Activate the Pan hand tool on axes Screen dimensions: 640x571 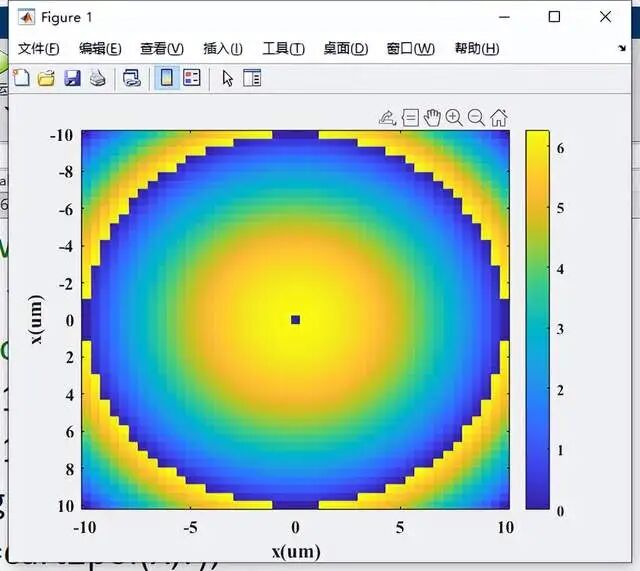432,118
